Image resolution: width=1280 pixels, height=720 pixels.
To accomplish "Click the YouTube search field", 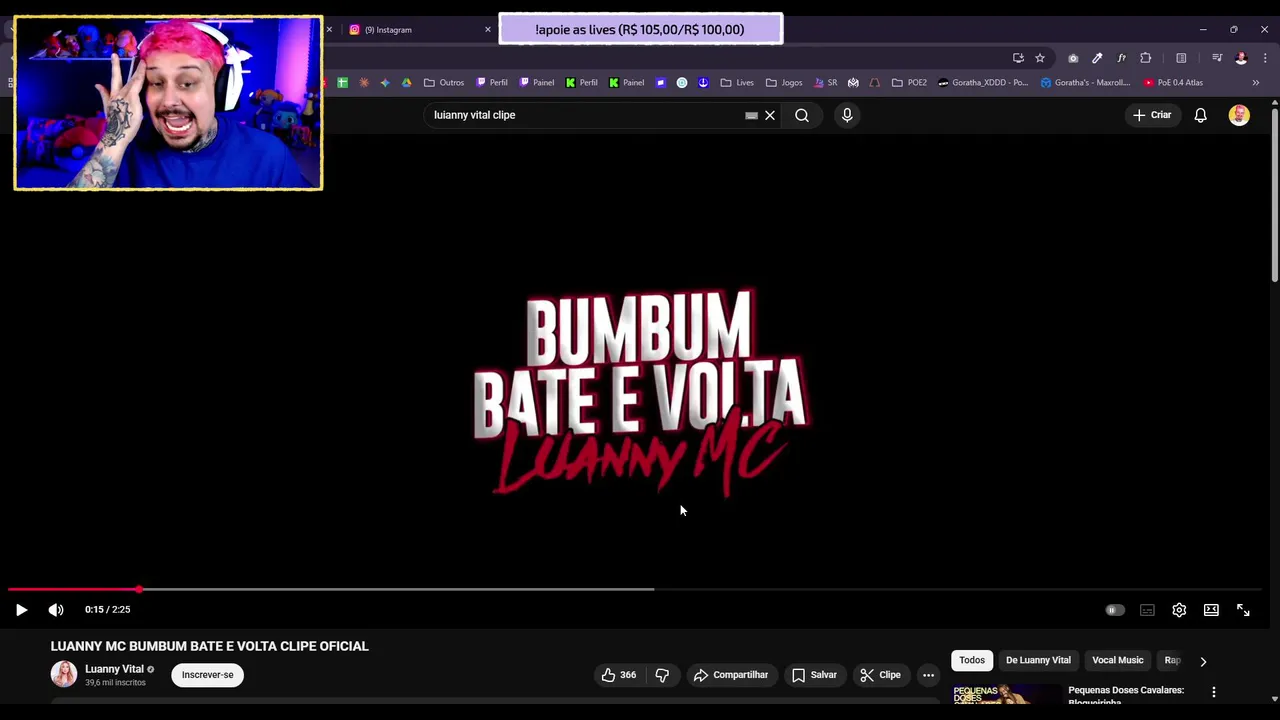I will pyautogui.click(x=585, y=115).
